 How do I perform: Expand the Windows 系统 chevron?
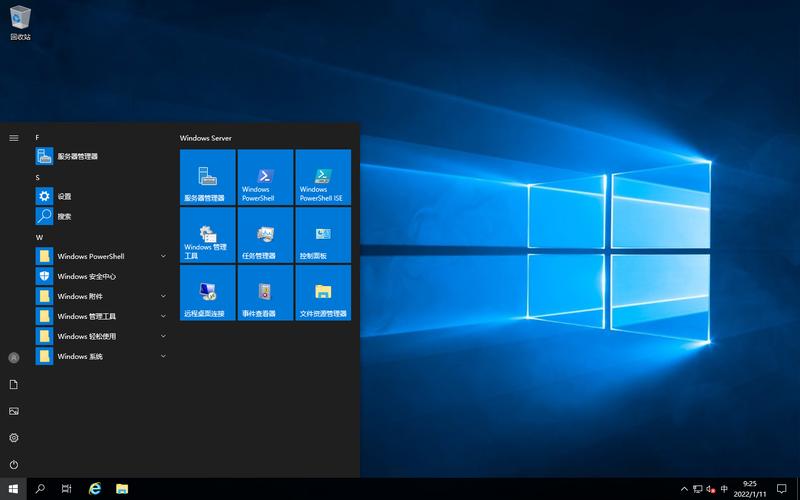[163, 356]
